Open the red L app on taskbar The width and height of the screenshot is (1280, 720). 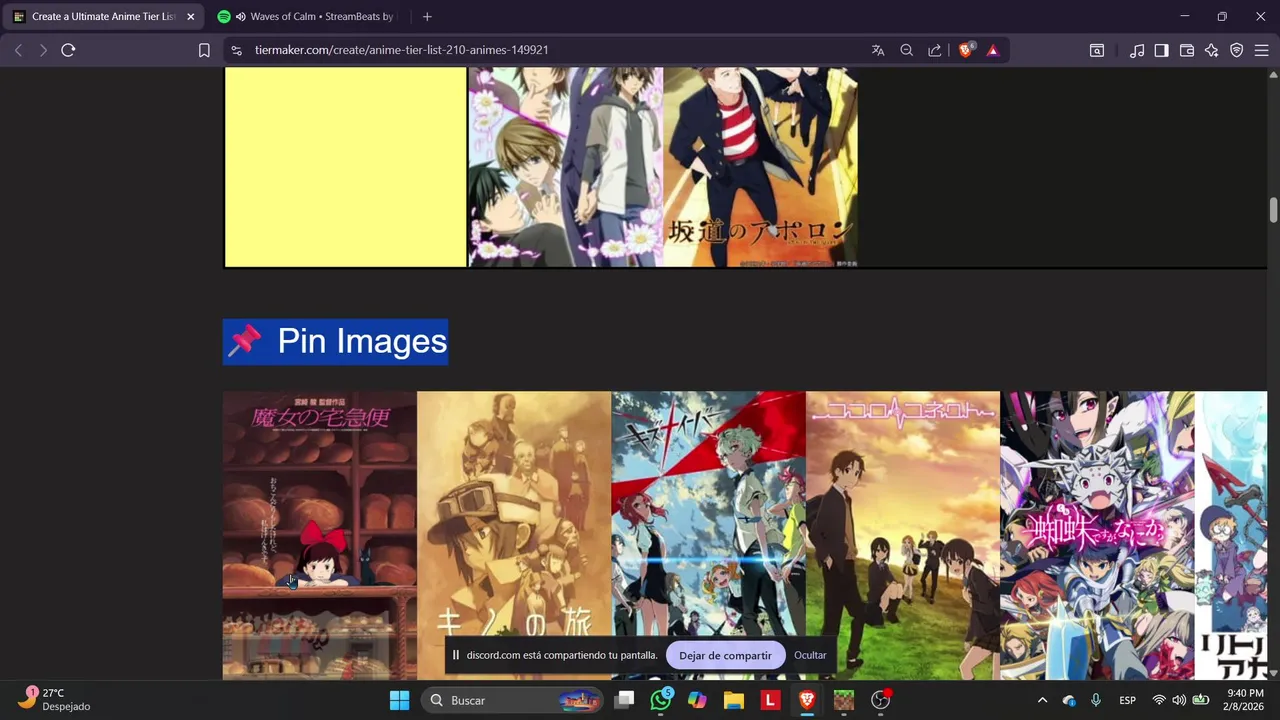click(770, 700)
